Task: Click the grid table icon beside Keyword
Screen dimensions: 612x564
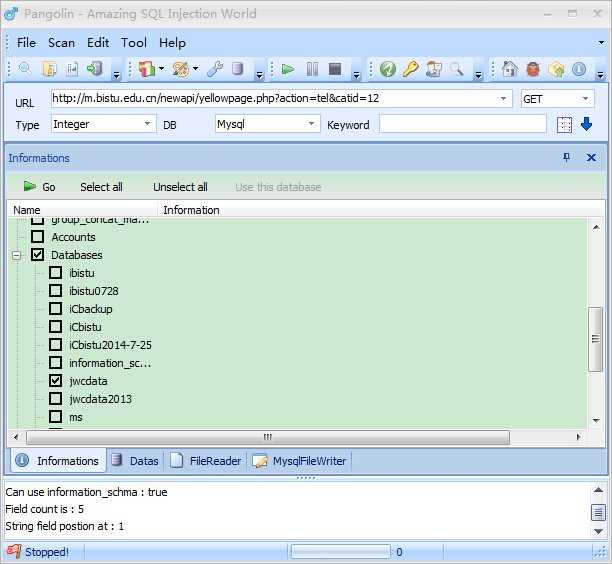Action: [564, 125]
